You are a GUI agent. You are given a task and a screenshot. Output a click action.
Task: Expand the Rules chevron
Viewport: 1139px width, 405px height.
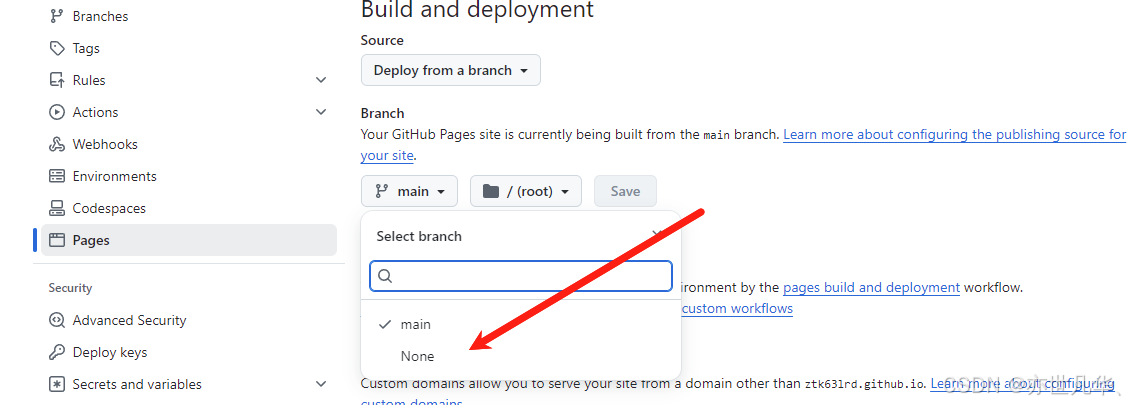(x=321, y=80)
